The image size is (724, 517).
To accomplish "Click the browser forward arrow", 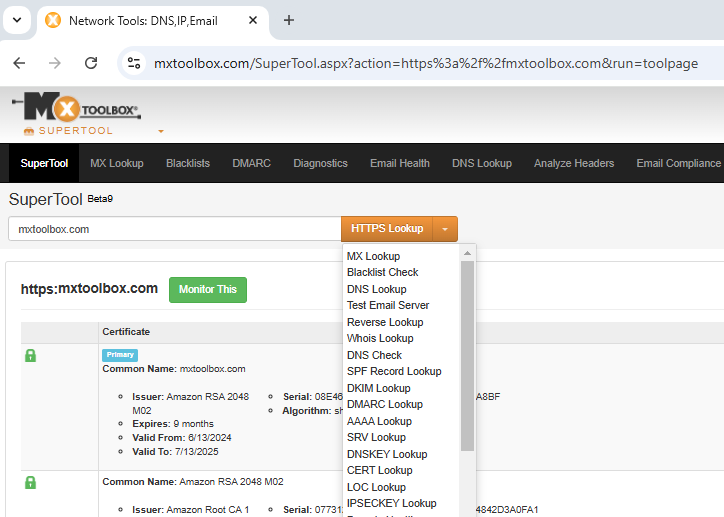I will 55,63.
